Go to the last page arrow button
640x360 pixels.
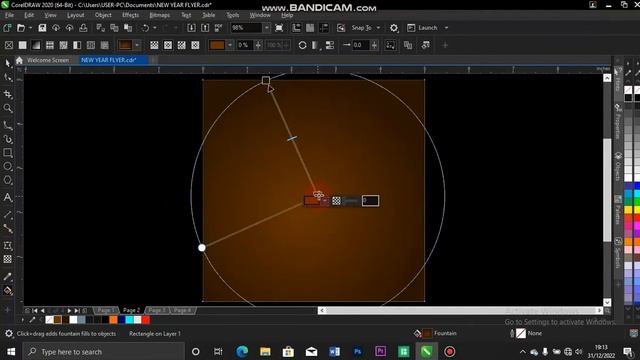click(x=77, y=311)
